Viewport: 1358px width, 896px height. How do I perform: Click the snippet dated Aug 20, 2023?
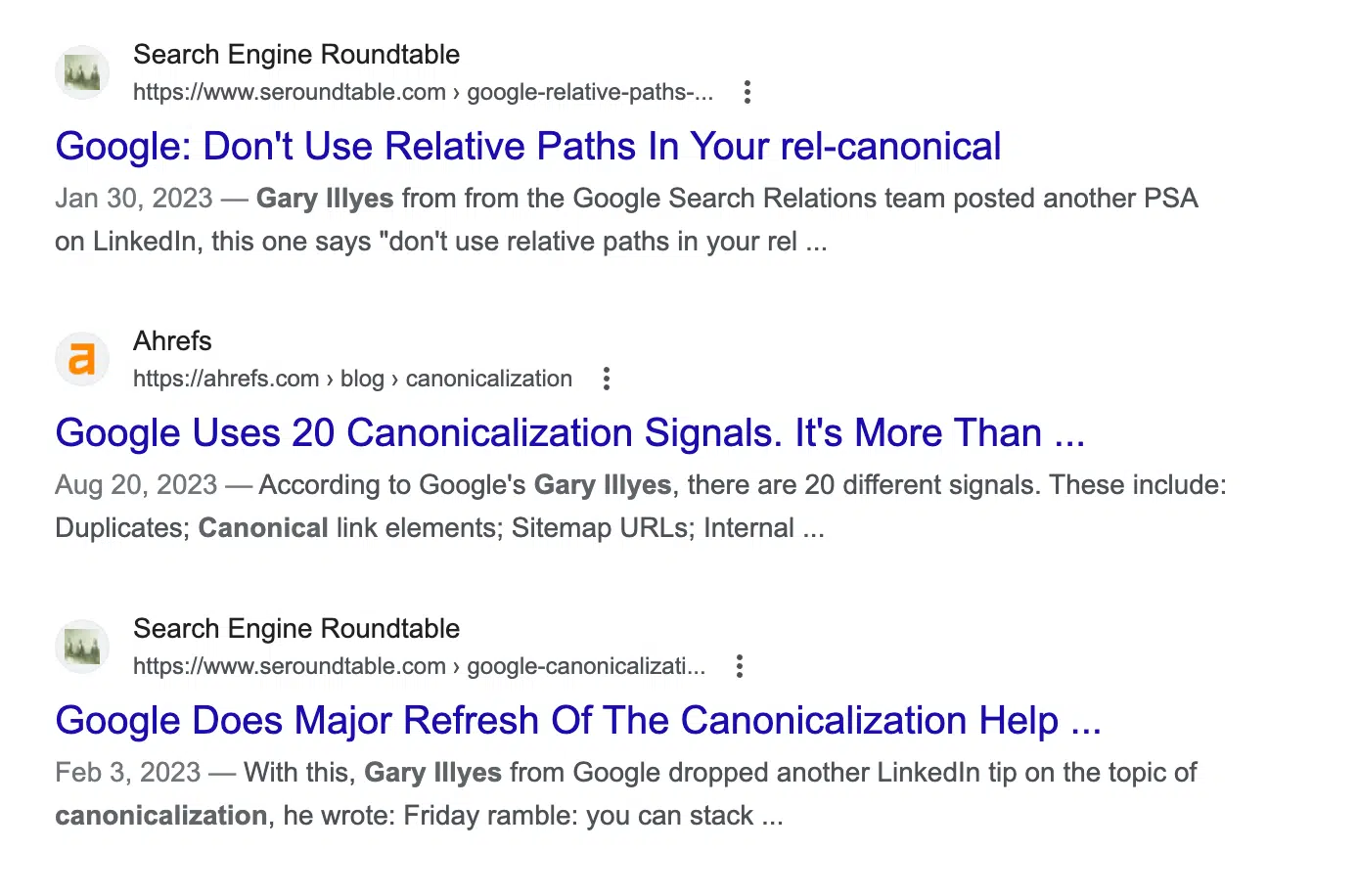pyautogui.click(x=641, y=507)
